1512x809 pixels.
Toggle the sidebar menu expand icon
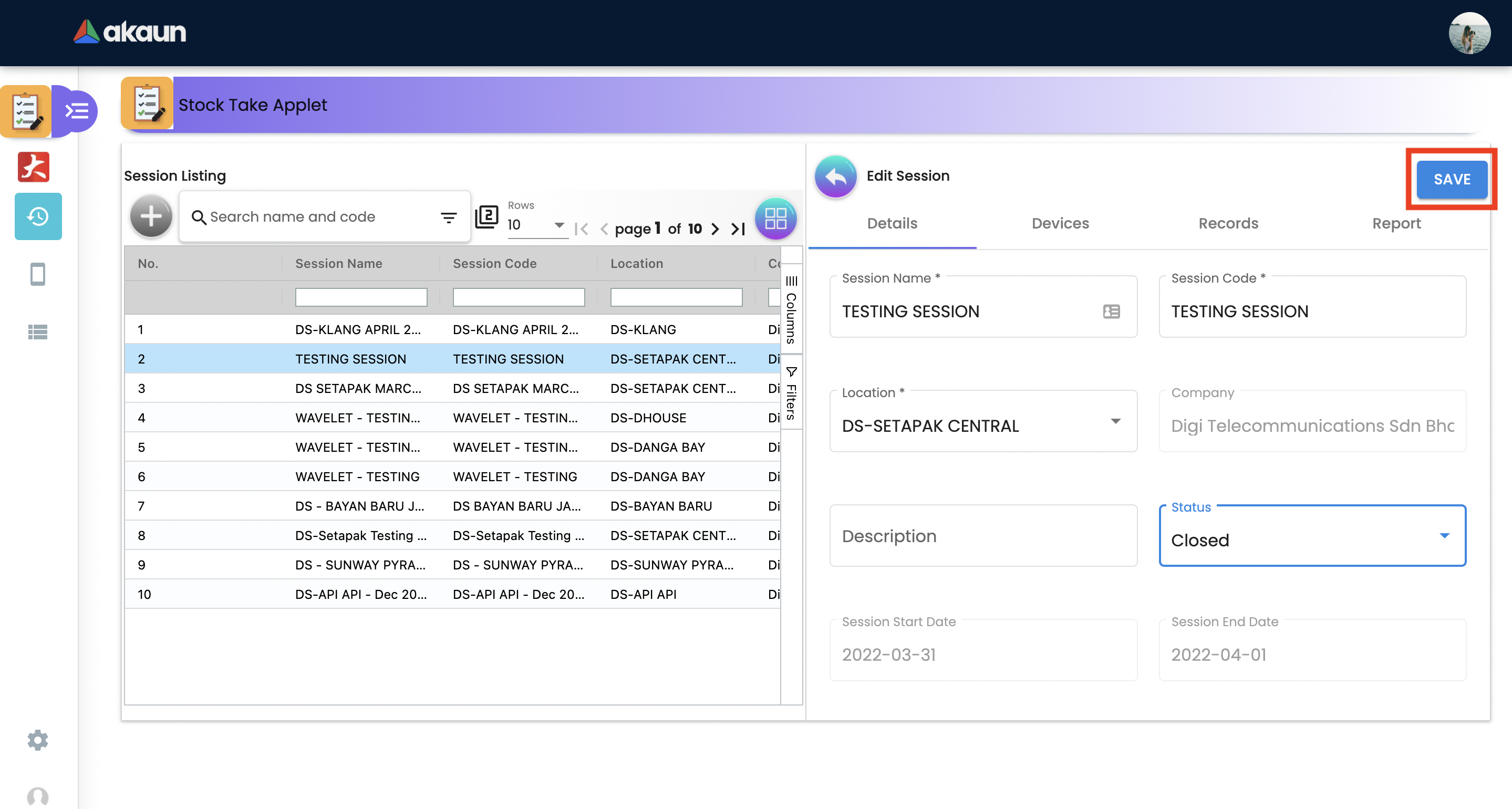pos(77,110)
